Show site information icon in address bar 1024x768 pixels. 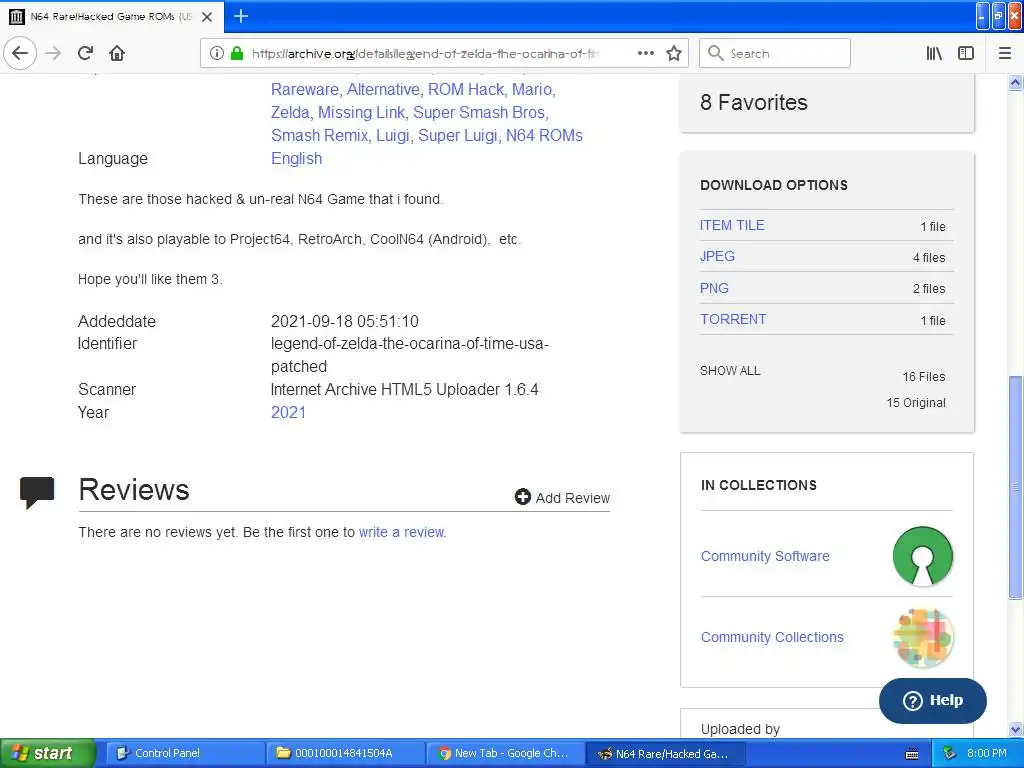point(217,54)
